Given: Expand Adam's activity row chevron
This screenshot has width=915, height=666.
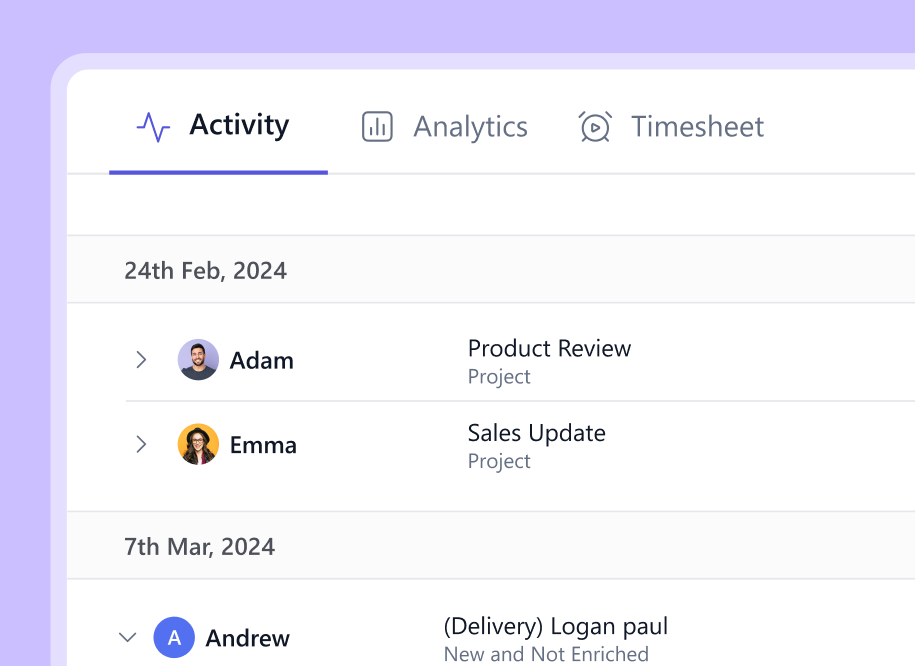Looking at the screenshot, I should click(x=141, y=360).
